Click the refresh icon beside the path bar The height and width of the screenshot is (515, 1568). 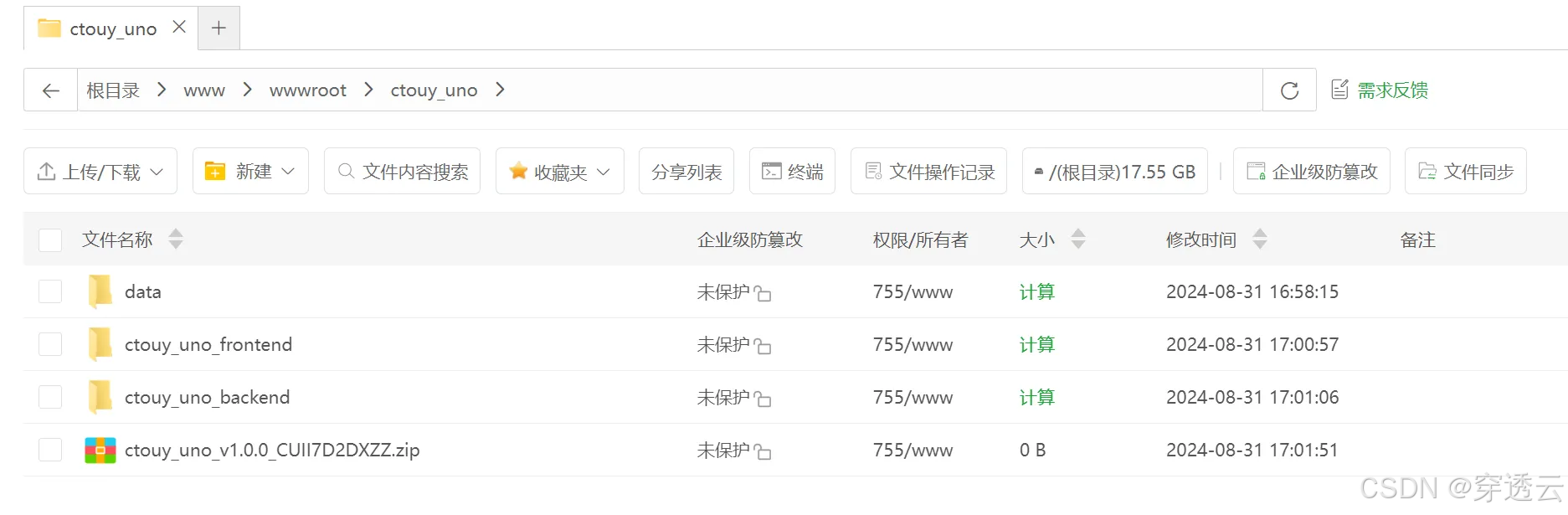click(1289, 90)
